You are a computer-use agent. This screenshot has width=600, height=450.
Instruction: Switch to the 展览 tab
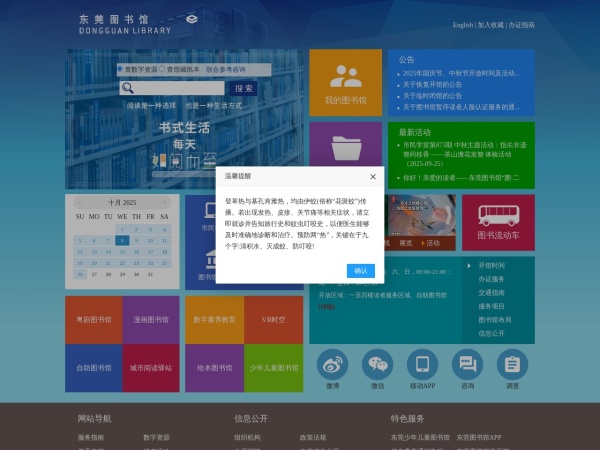coord(406,243)
